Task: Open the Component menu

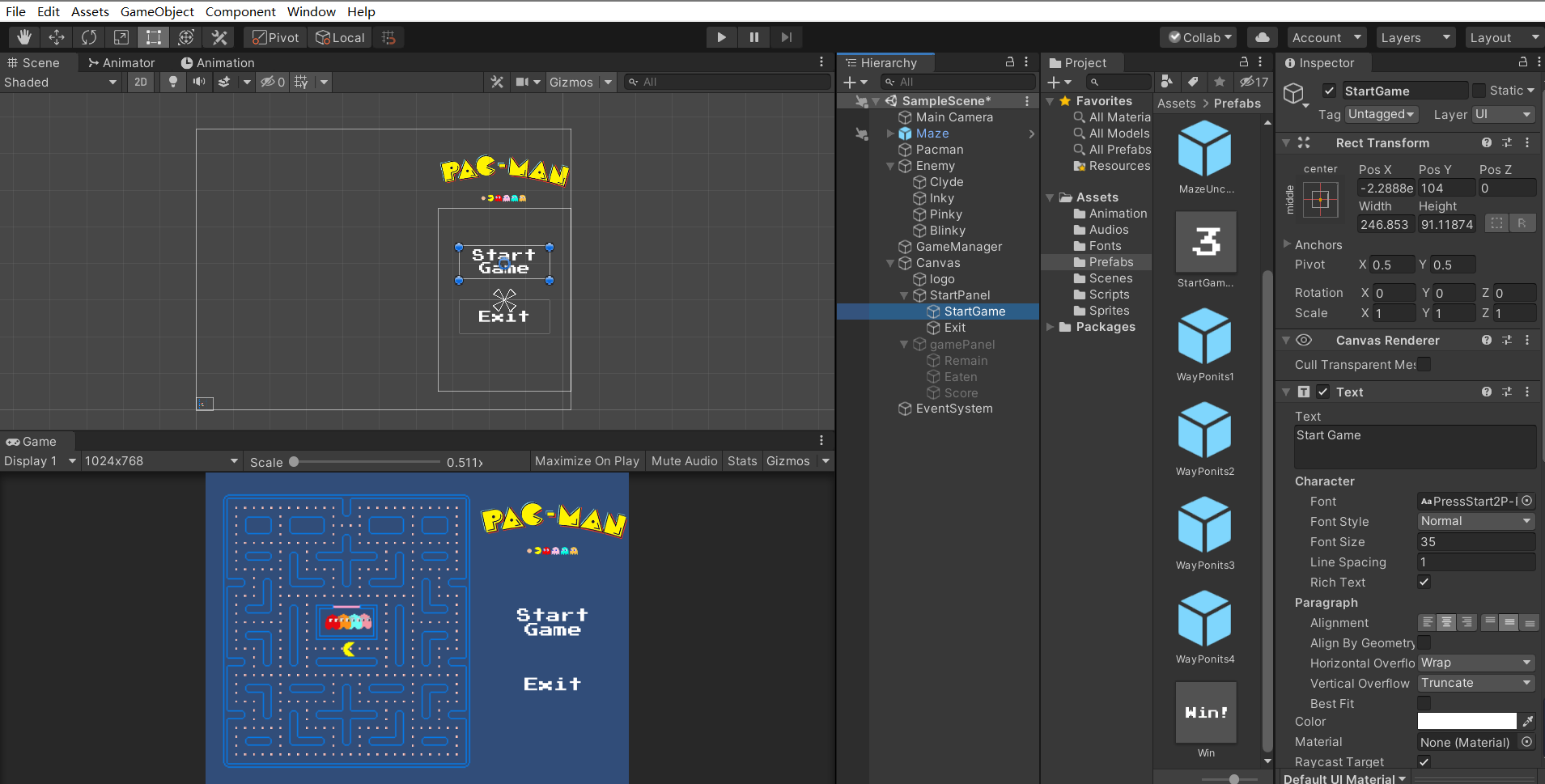Action: (240, 11)
